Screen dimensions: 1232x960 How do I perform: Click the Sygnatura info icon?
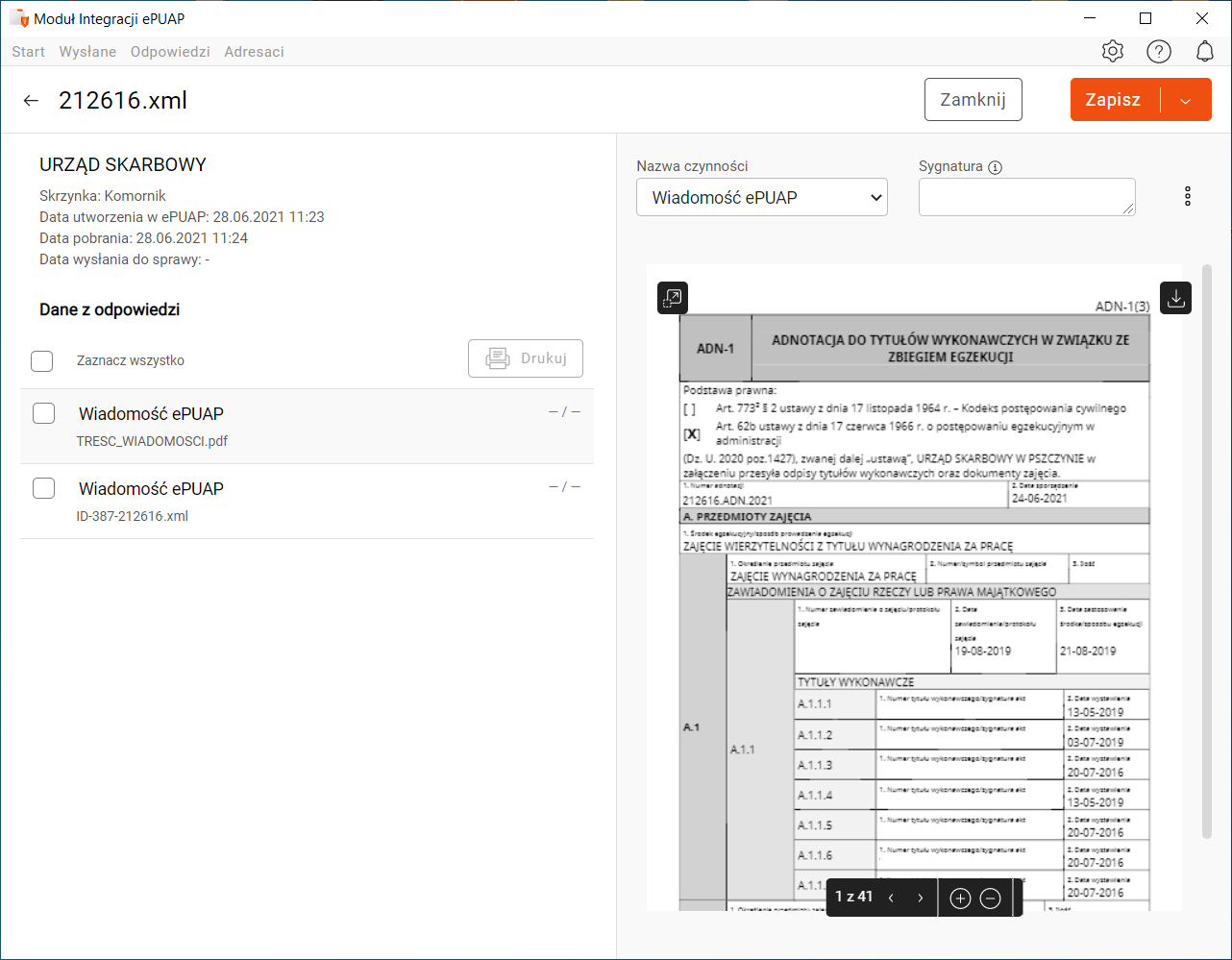click(x=995, y=167)
